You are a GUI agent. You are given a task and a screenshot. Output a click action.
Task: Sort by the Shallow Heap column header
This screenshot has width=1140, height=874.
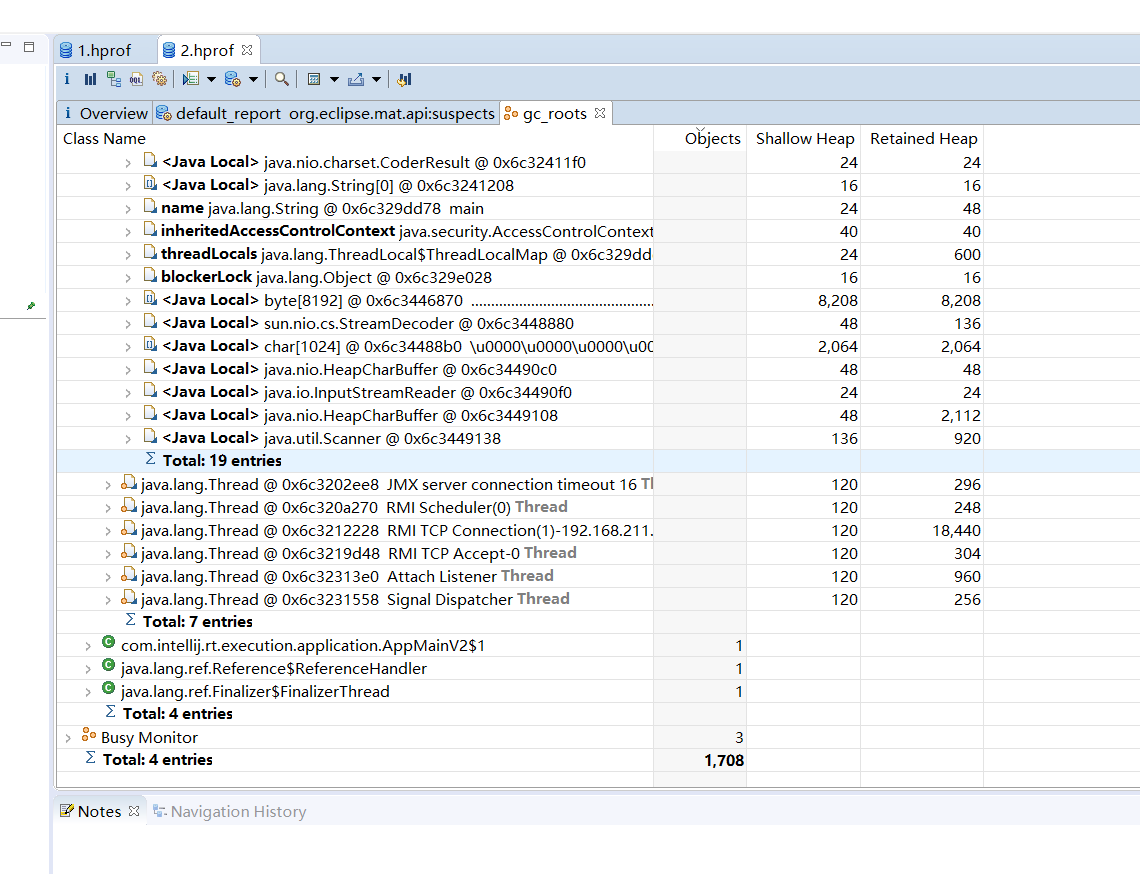coord(804,138)
